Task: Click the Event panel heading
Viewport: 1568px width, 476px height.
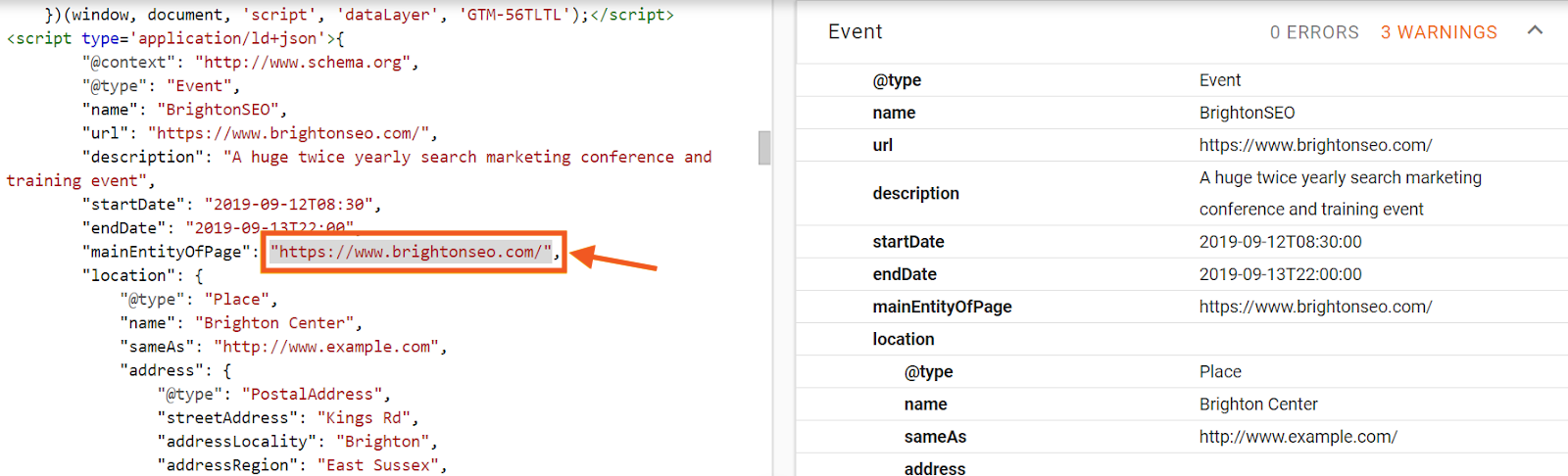Action: [855, 31]
